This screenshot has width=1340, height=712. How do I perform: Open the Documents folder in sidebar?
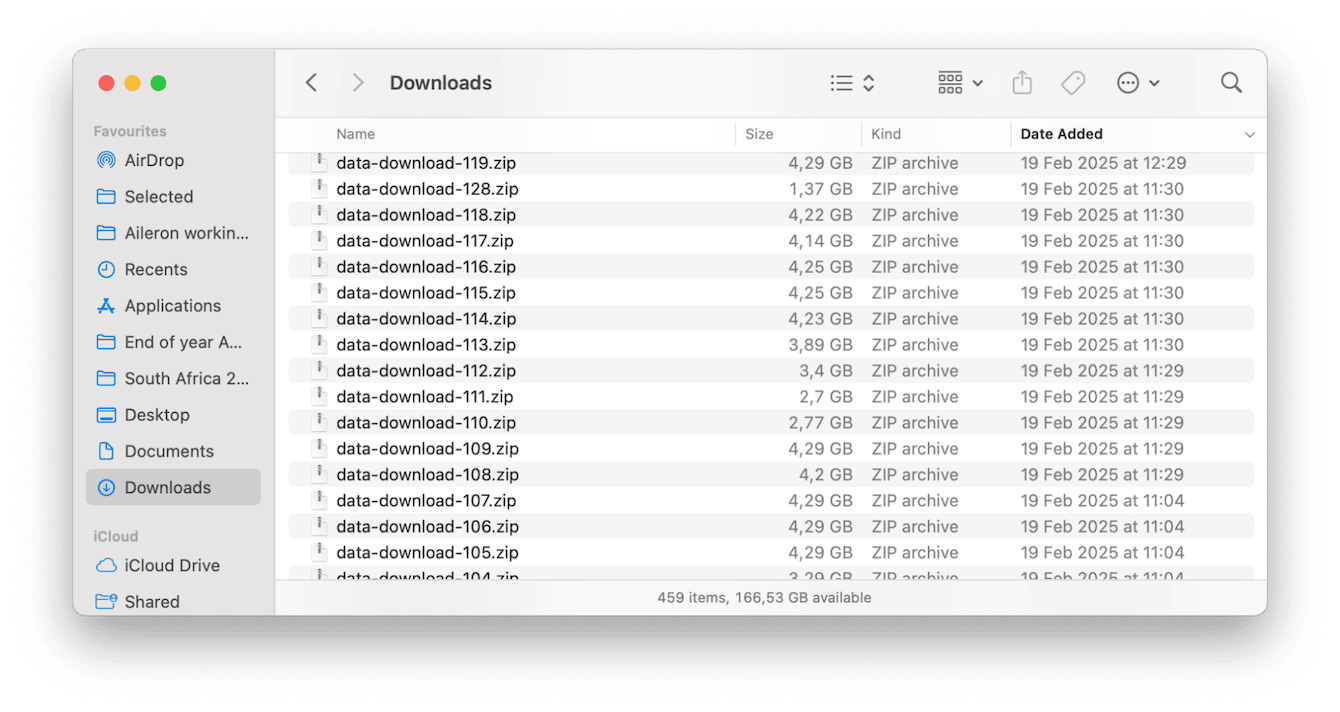pos(169,451)
